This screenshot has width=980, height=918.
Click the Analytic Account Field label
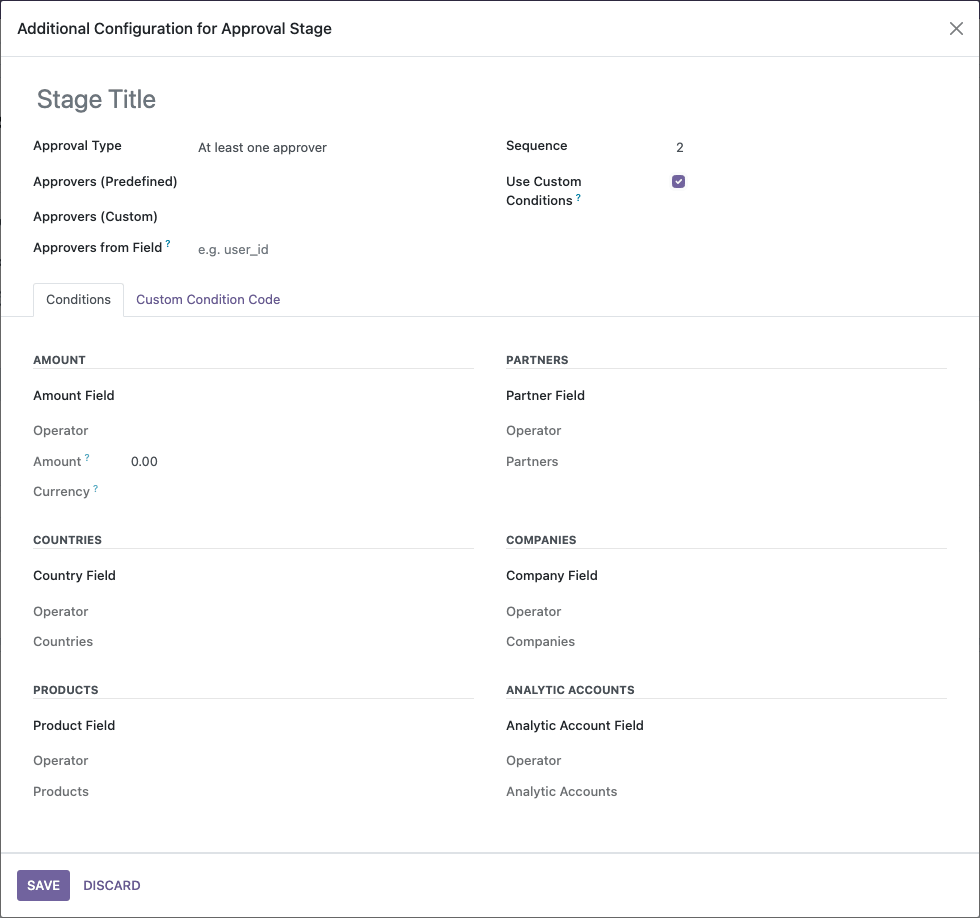[x=574, y=726]
